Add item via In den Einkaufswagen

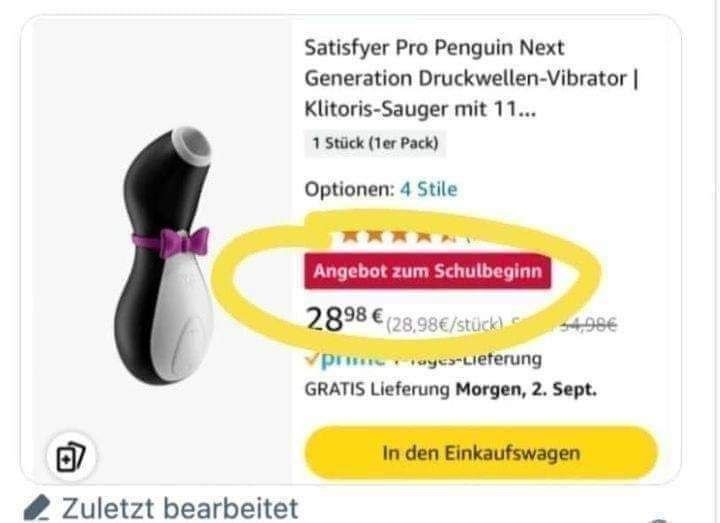[481, 453]
